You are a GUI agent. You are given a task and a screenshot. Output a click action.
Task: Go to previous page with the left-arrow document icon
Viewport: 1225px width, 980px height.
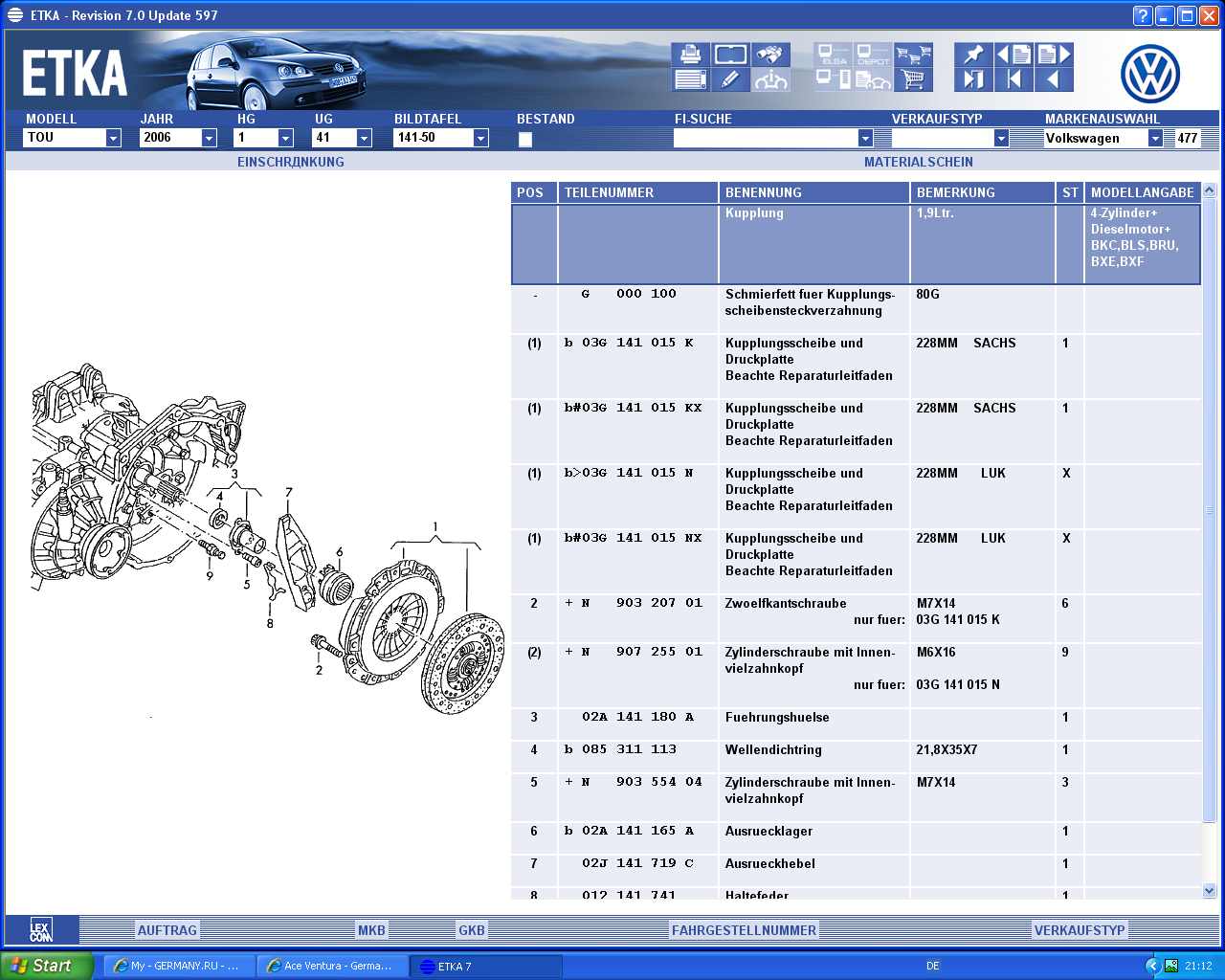coord(1013,55)
